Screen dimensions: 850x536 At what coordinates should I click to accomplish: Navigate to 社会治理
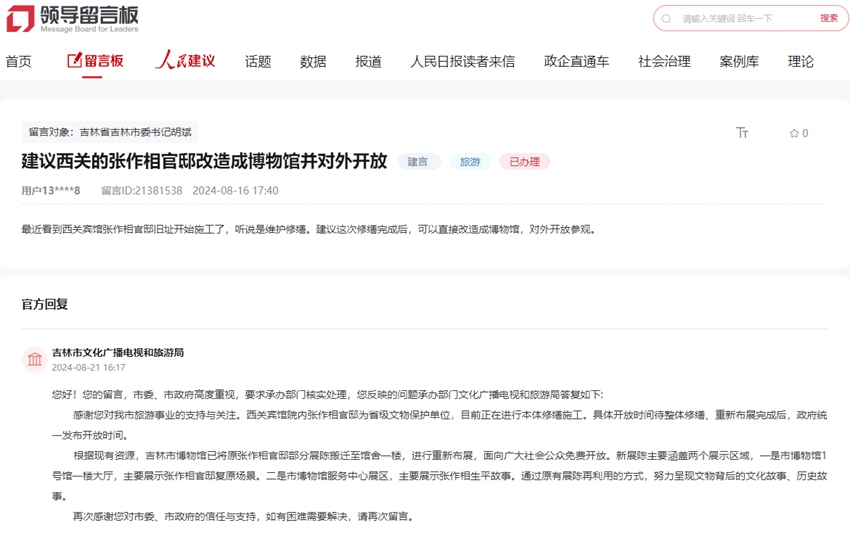(x=664, y=61)
